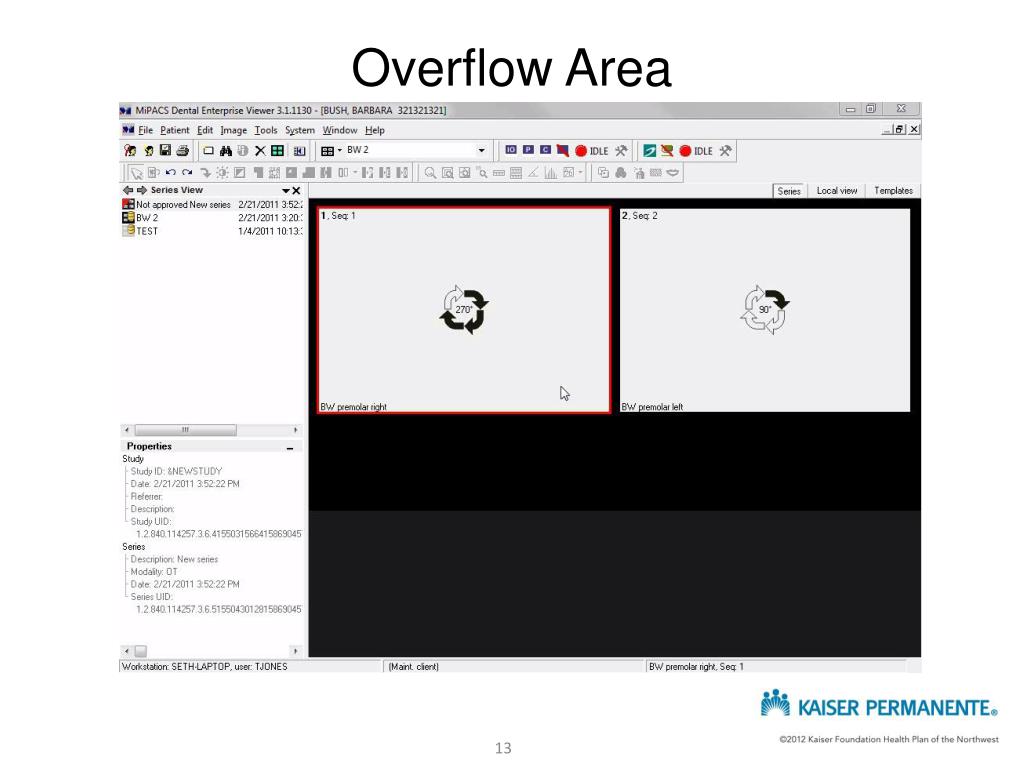
Task: Click the Properties horizontal scrollbar thumb
Action: click(140, 651)
